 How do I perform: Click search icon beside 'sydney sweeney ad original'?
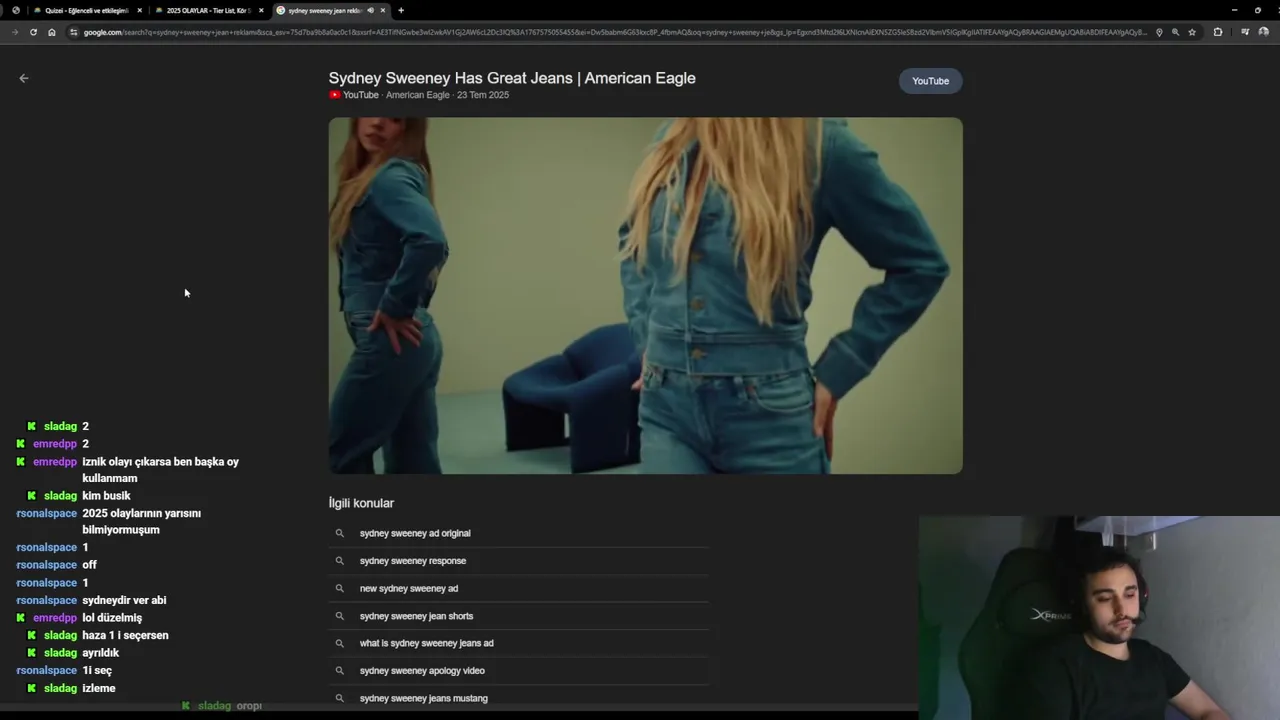point(340,533)
